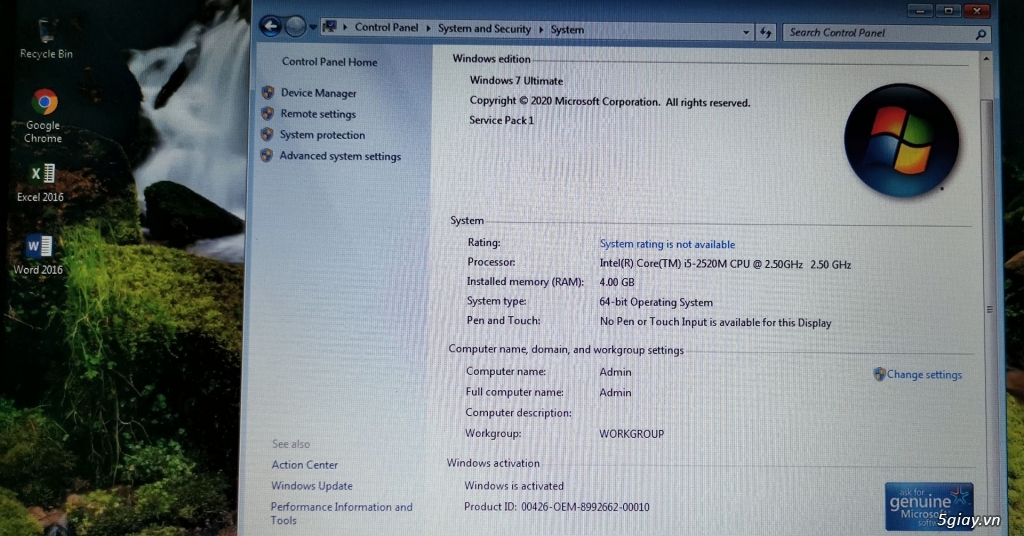Open Advanced system settings
This screenshot has height=536, width=1024.
(340, 156)
